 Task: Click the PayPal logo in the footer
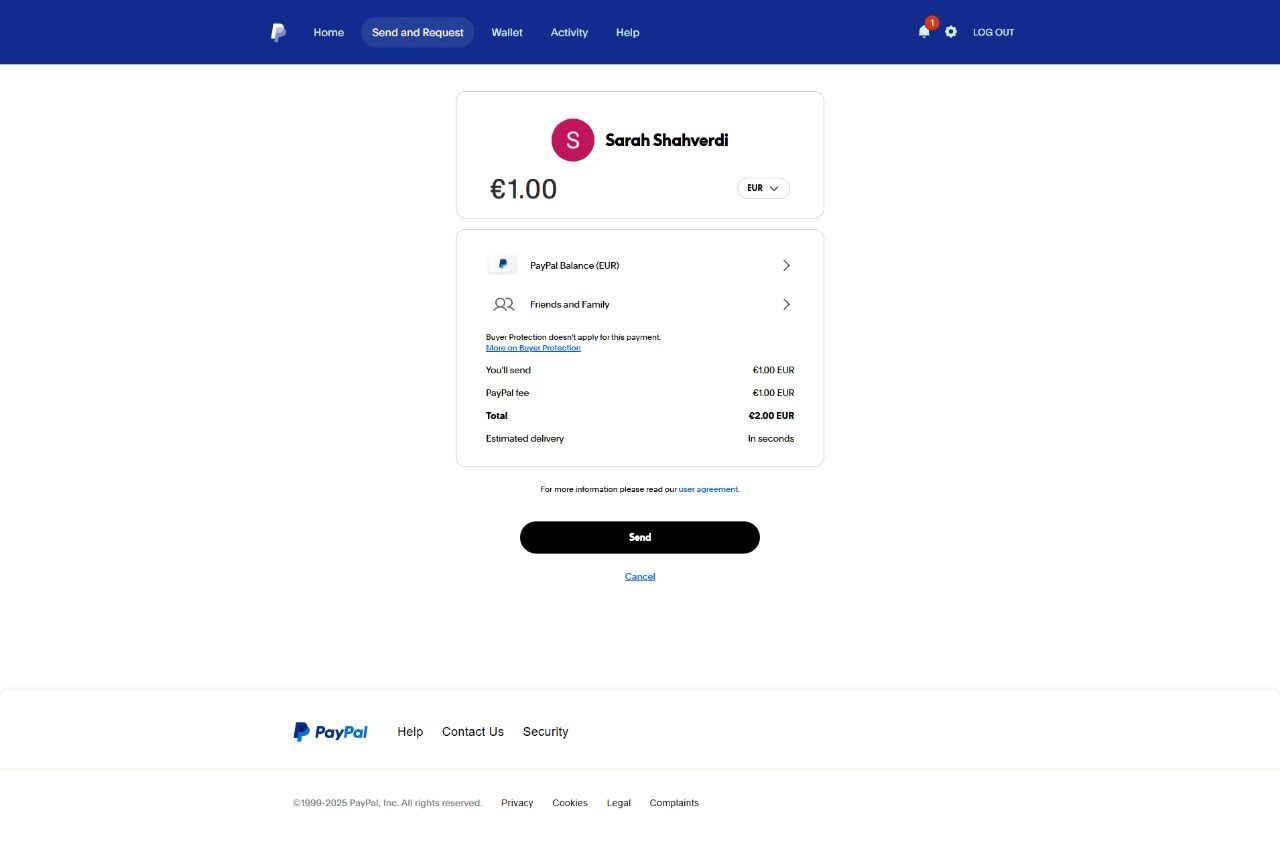pos(330,732)
